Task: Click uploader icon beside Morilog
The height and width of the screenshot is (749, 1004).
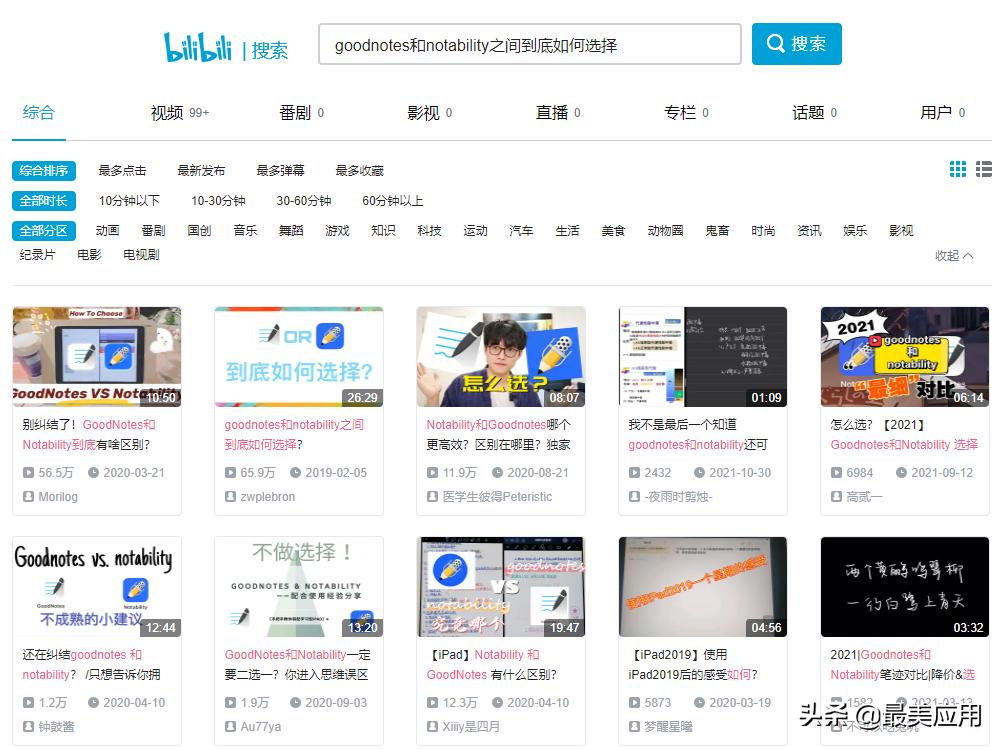Action: click(x=28, y=497)
